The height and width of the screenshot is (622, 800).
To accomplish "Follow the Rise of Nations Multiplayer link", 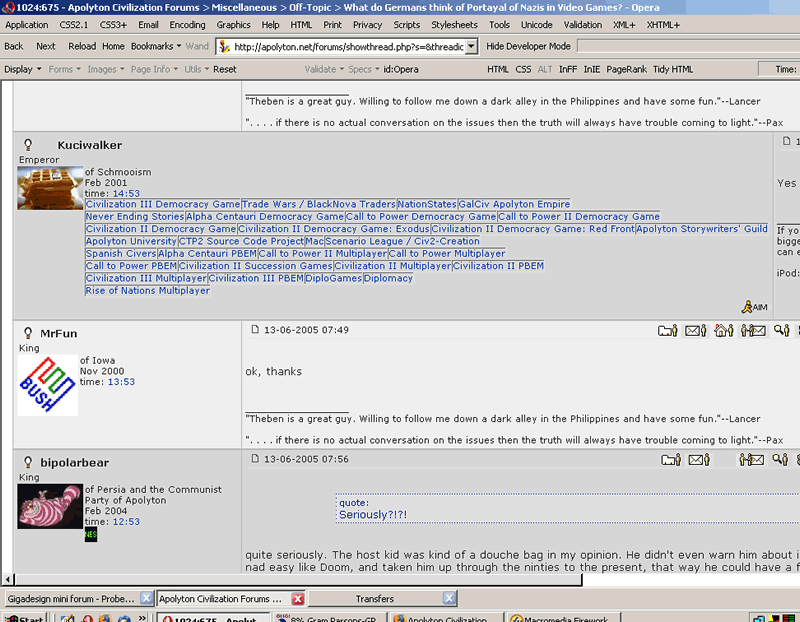I will 147,290.
